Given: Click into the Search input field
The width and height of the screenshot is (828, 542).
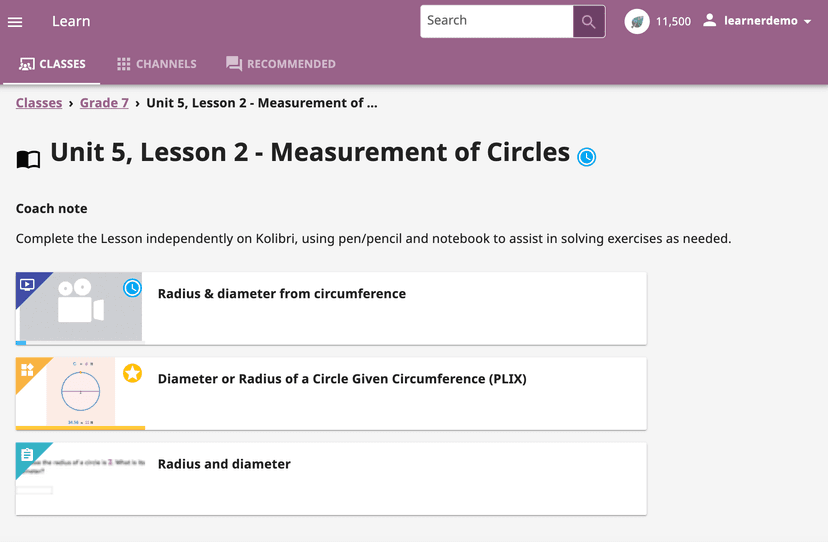Looking at the screenshot, I should tap(496, 21).
